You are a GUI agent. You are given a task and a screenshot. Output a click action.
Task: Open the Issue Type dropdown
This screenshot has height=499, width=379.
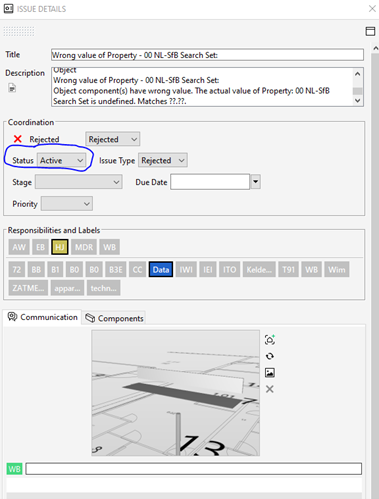tap(163, 160)
